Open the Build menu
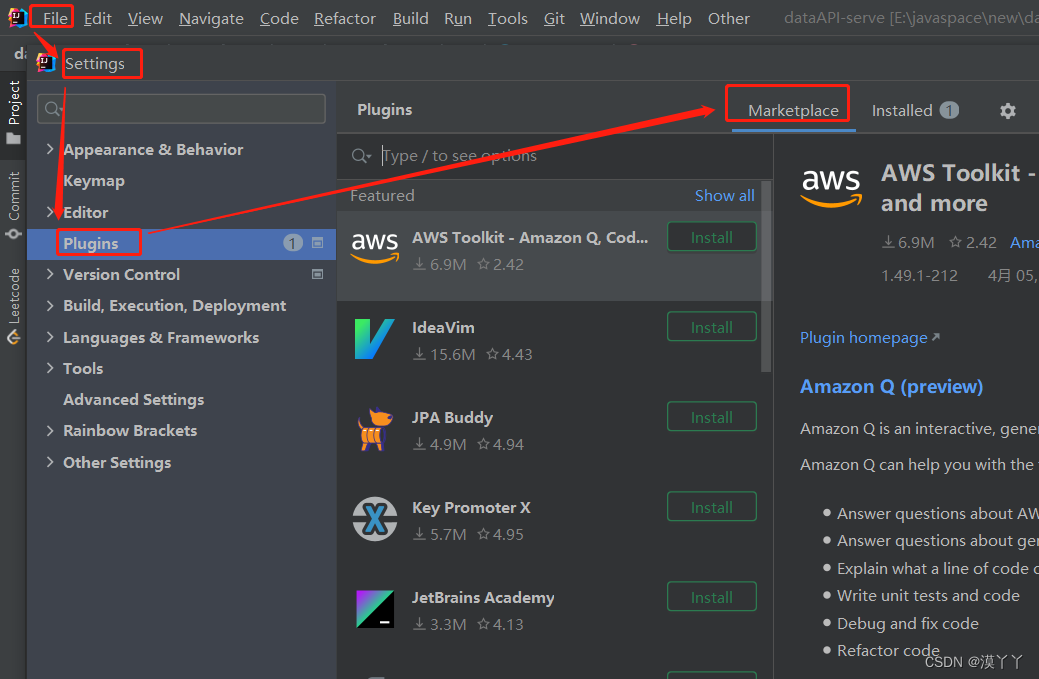1039x679 pixels. pyautogui.click(x=411, y=19)
